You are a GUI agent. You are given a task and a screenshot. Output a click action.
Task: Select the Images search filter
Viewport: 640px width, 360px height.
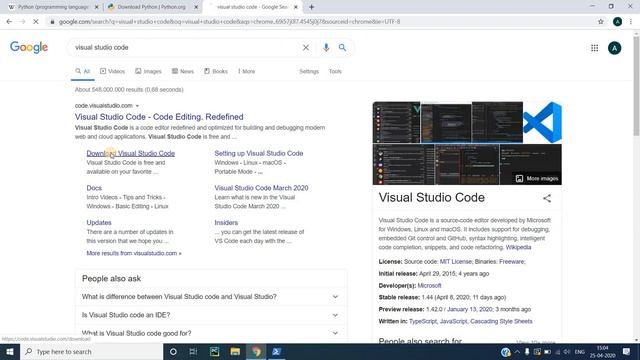click(148, 71)
